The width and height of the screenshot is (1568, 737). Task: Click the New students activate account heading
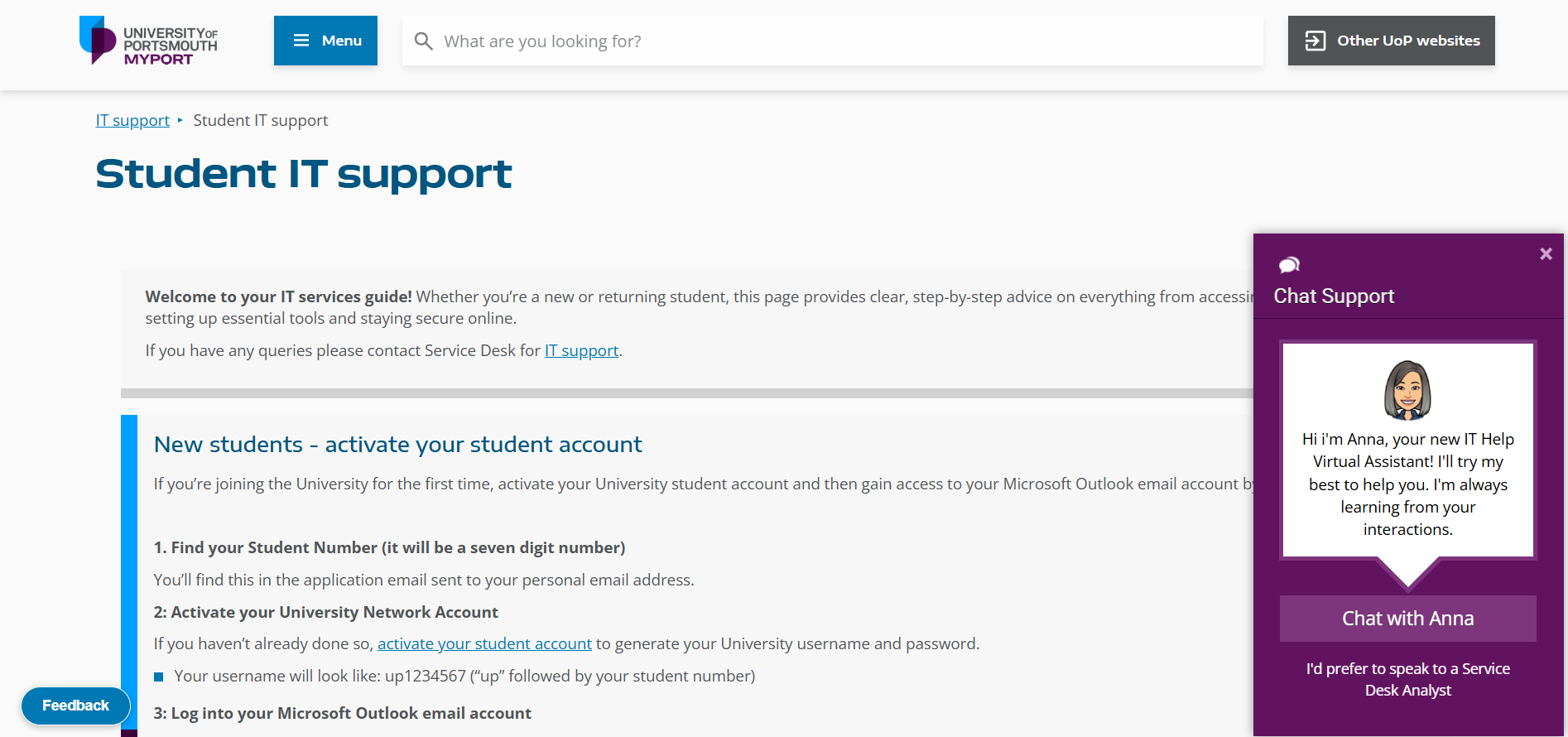click(x=397, y=445)
